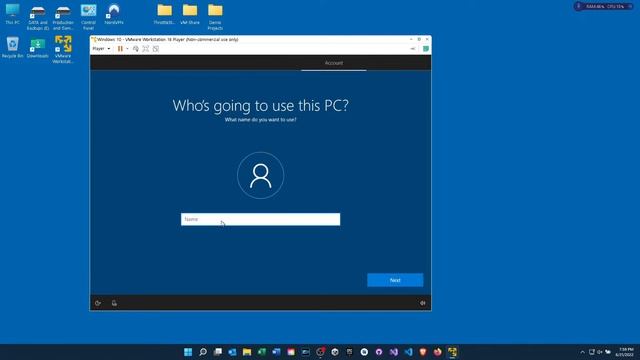Select VMware Workstation desktop shortcut
This screenshot has height=360, width=640.
(x=63, y=50)
